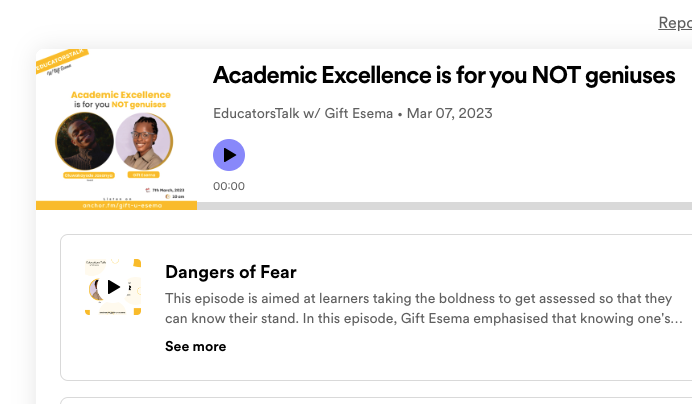
Task: Expand Dangers of Fear with See more
Action: (x=195, y=346)
